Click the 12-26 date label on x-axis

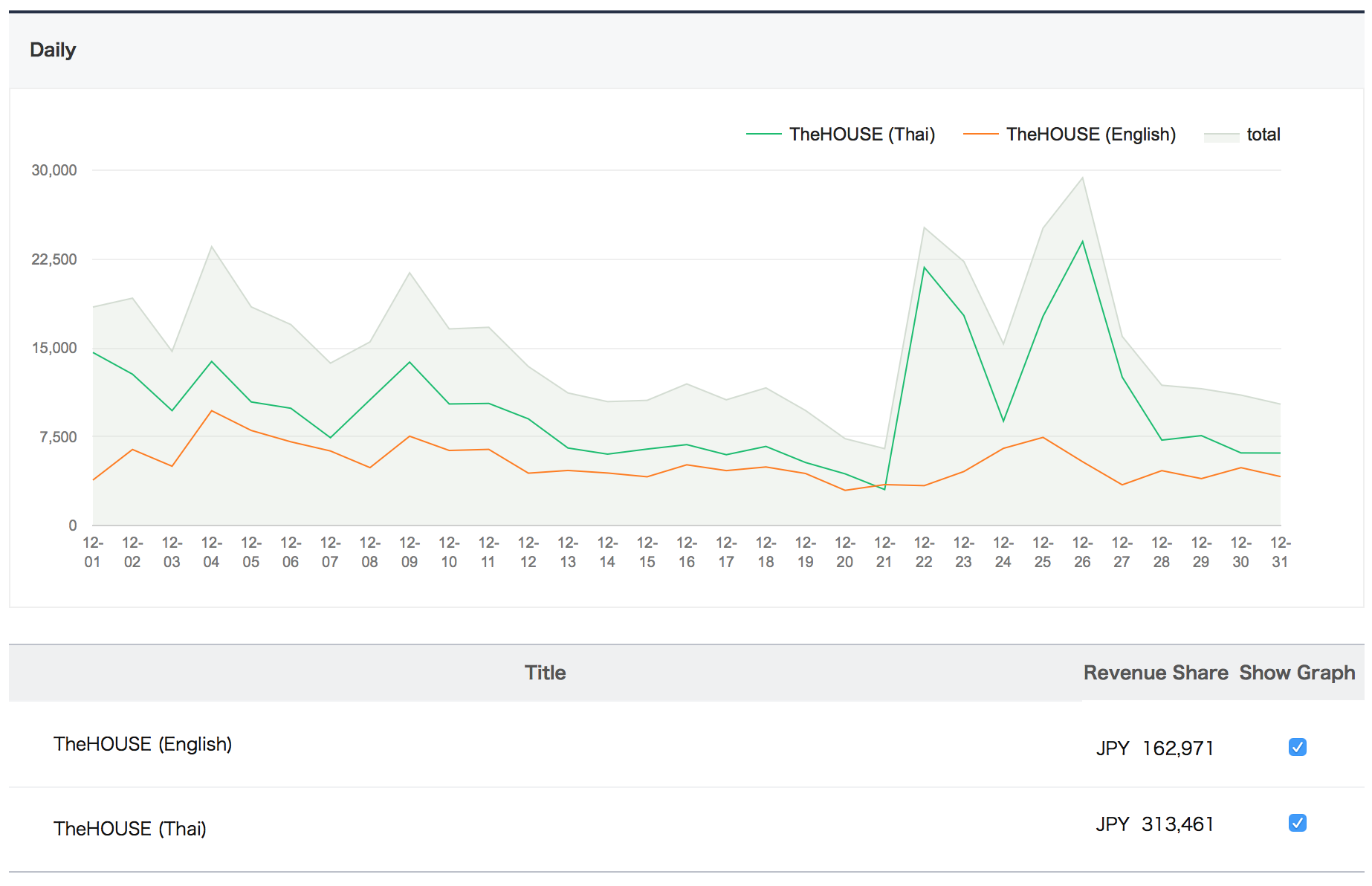[x=1082, y=552]
